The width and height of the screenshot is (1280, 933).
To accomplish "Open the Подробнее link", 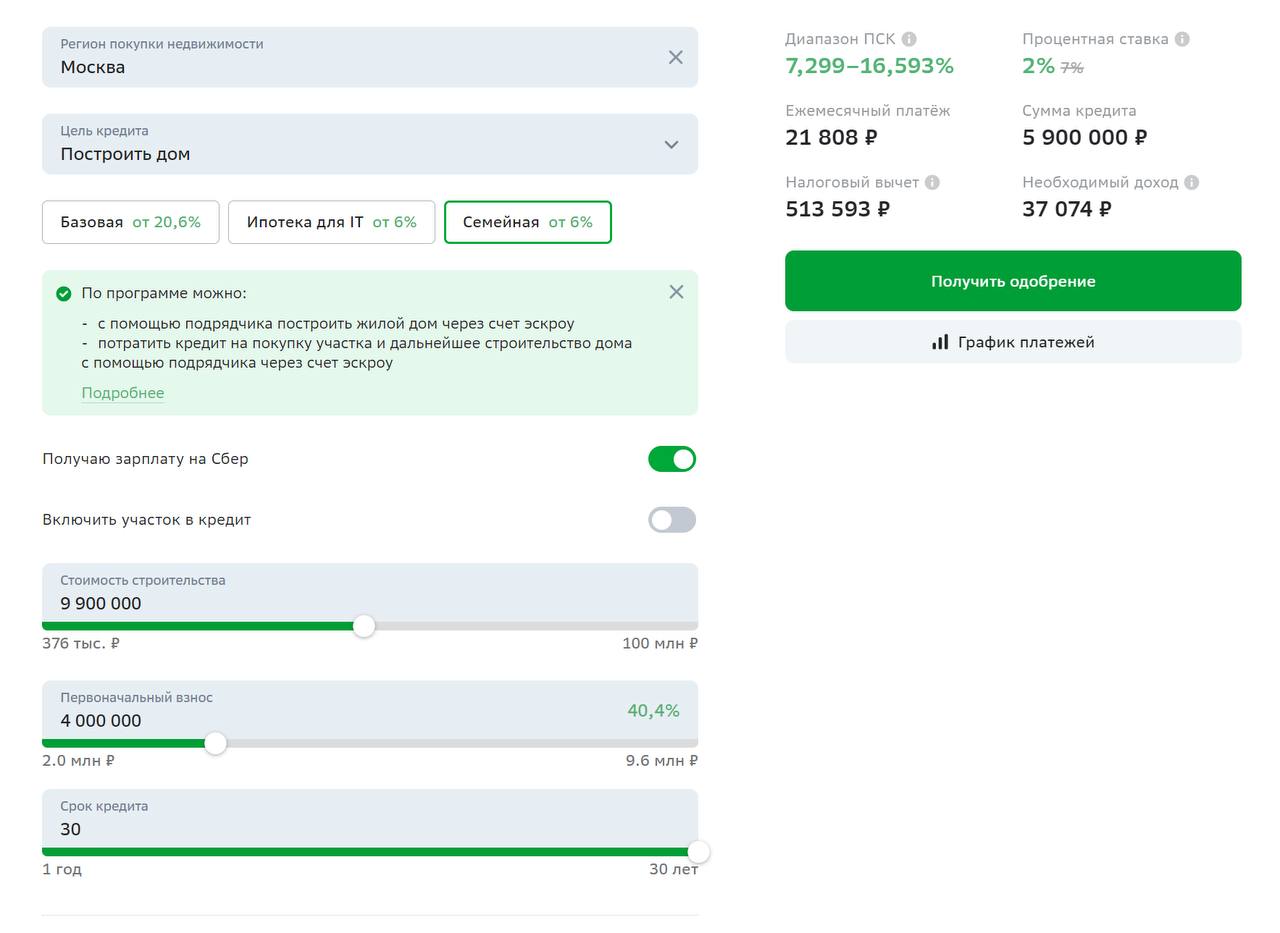I will pyautogui.click(x=122, y=393).
